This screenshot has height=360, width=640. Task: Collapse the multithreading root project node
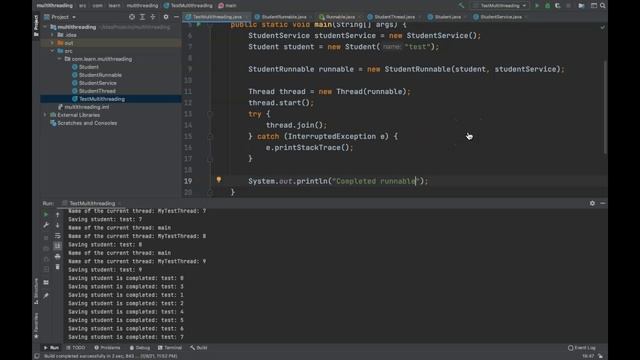[x=45, y=27]
